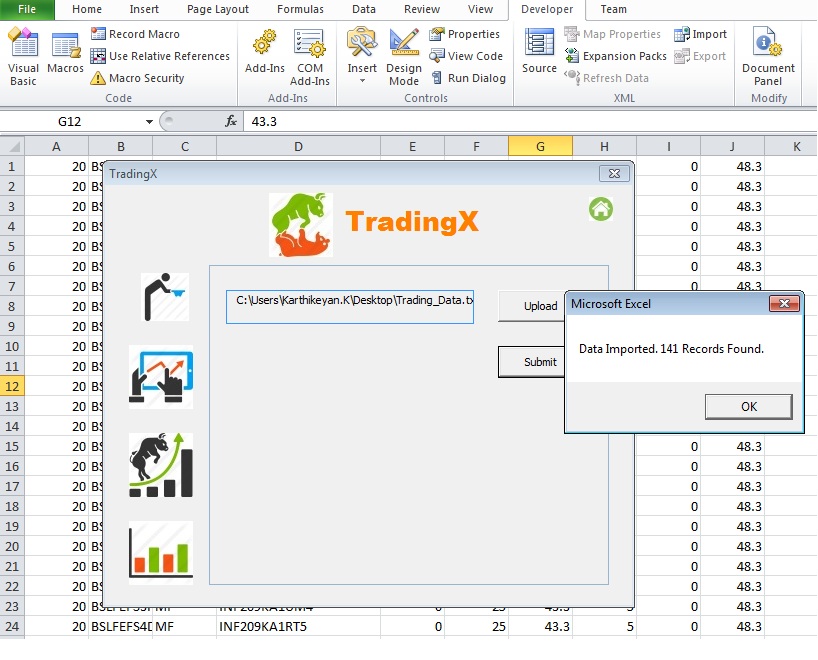The width and height of the screenshot is (818, 660).
Task: Select column G header
Action: pyautogui.click(x=540, y=147)
